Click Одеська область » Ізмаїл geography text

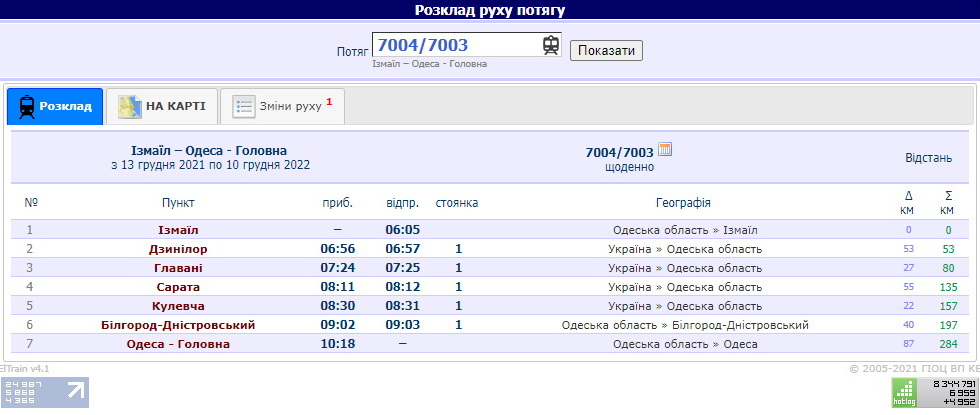tap(685, 230)
